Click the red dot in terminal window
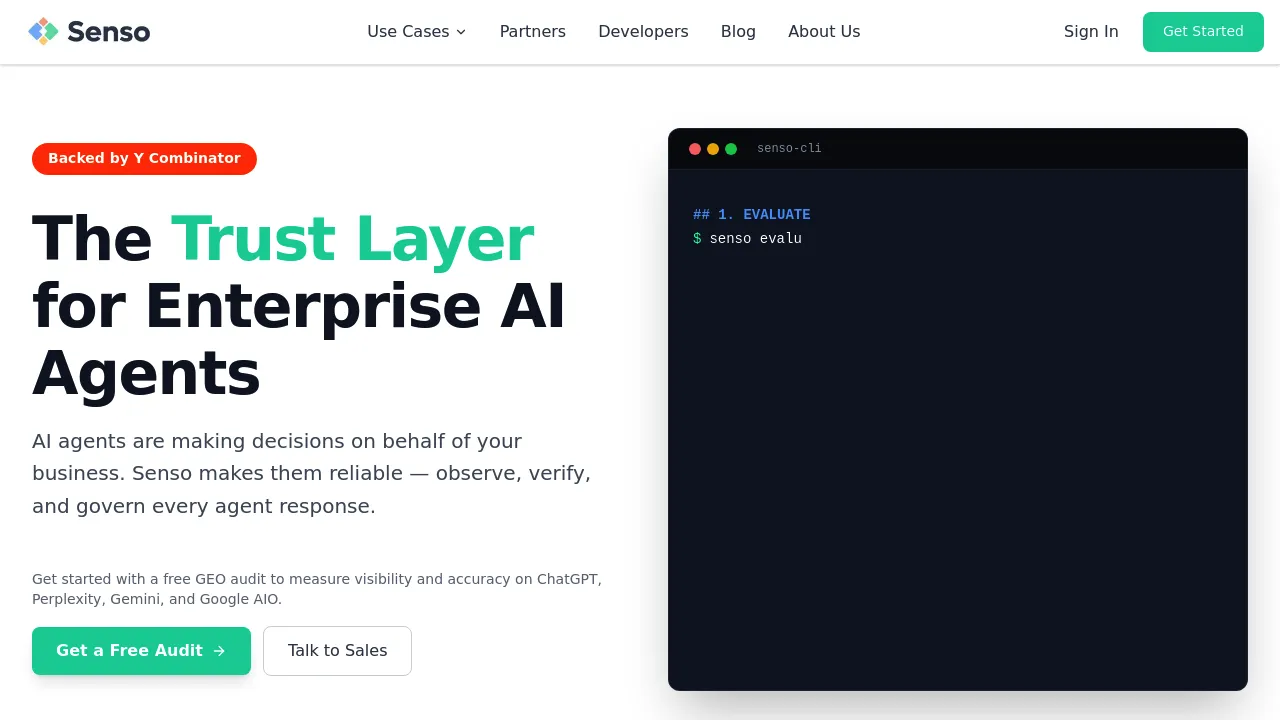Image resolution: width=1280 pixels, height=720 pixels. coord(695,149)
